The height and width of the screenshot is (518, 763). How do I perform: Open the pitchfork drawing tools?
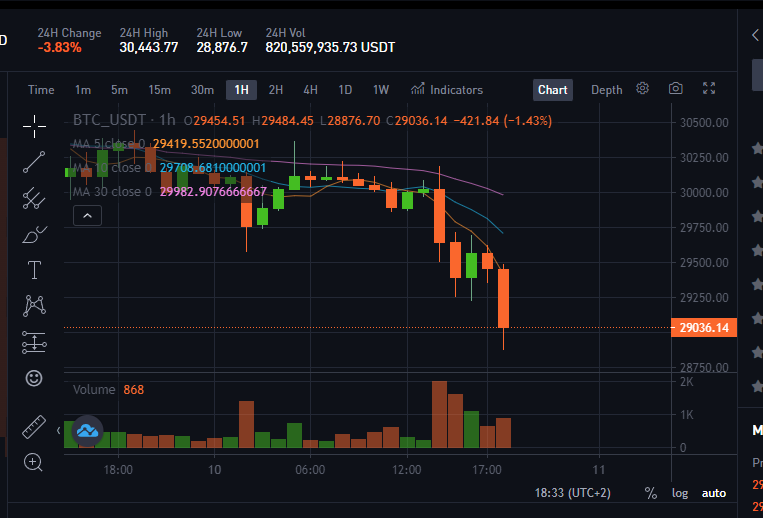pyautogui.click(x=34, y=198)
